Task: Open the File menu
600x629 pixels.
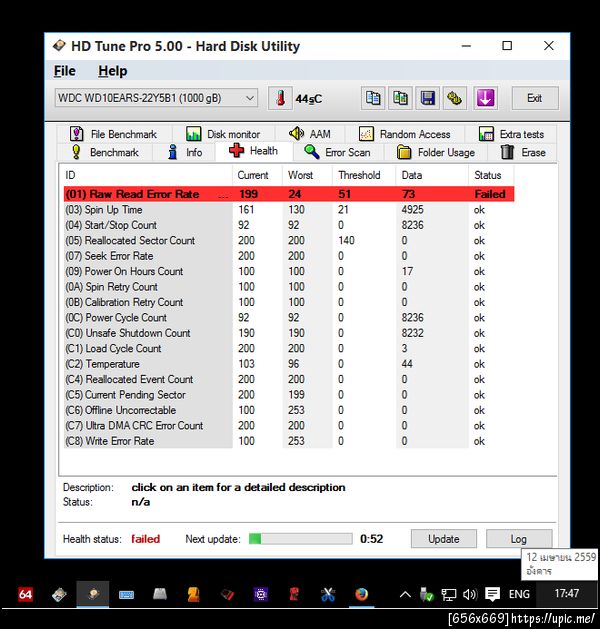Action: pos(65,71)
